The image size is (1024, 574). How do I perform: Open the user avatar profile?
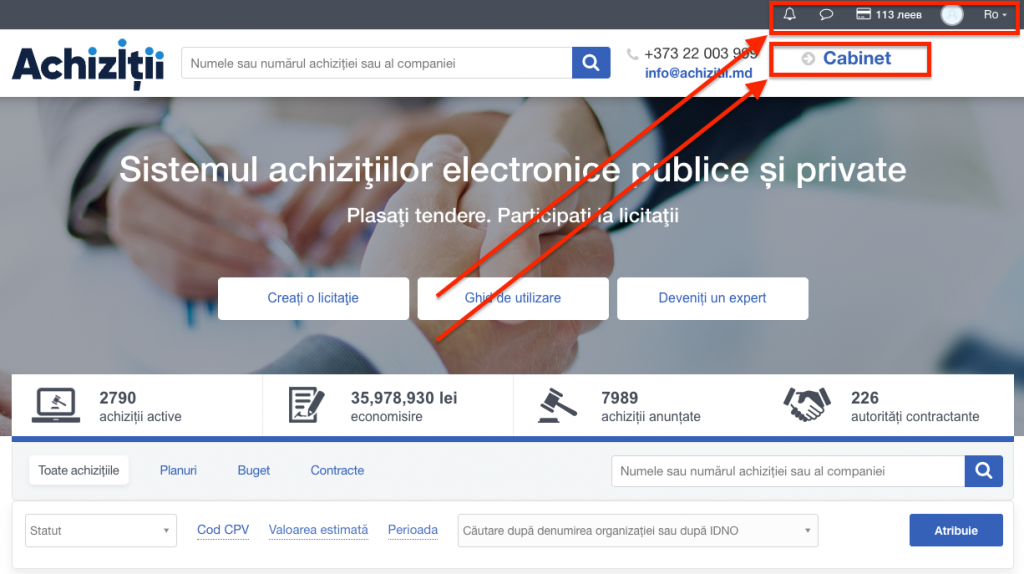pos(951,15)
